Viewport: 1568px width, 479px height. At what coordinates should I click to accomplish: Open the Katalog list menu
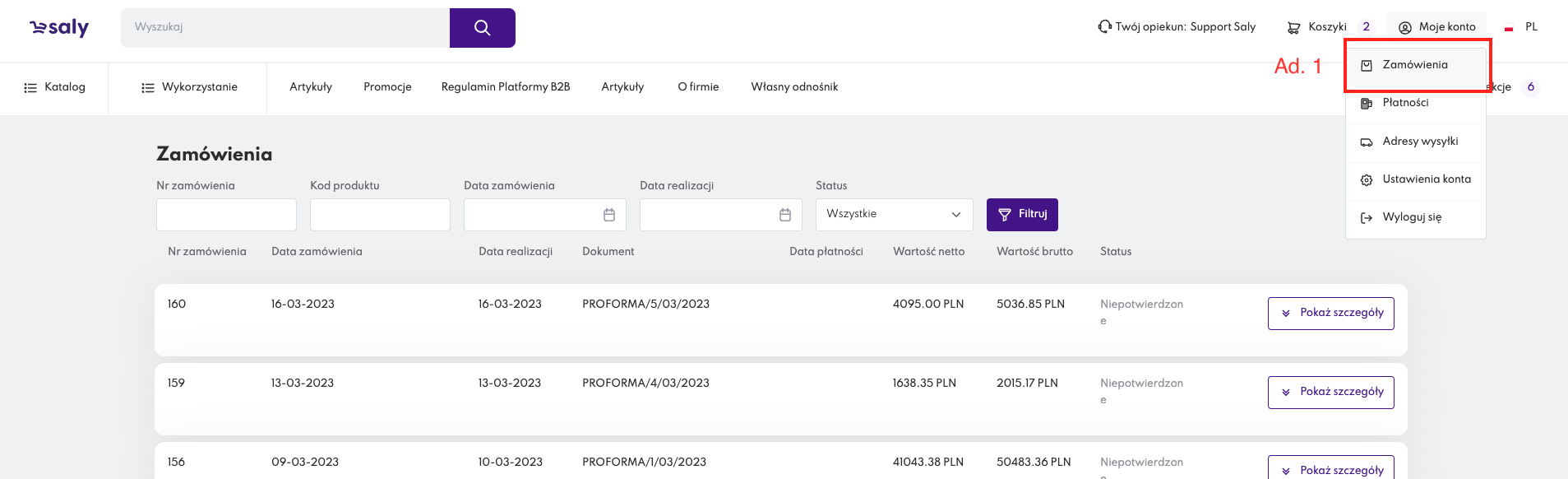[54, 87]
